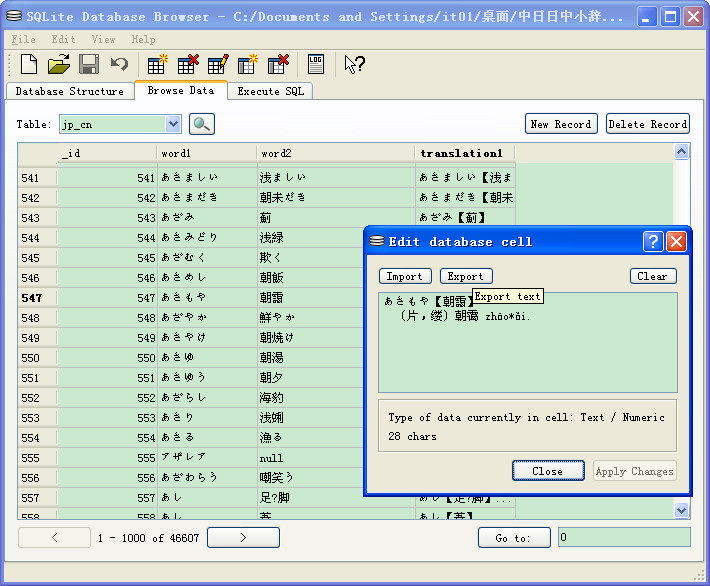Click the magnifier Find button
Screen dimensions: 710x586
[x=201, y=124]
